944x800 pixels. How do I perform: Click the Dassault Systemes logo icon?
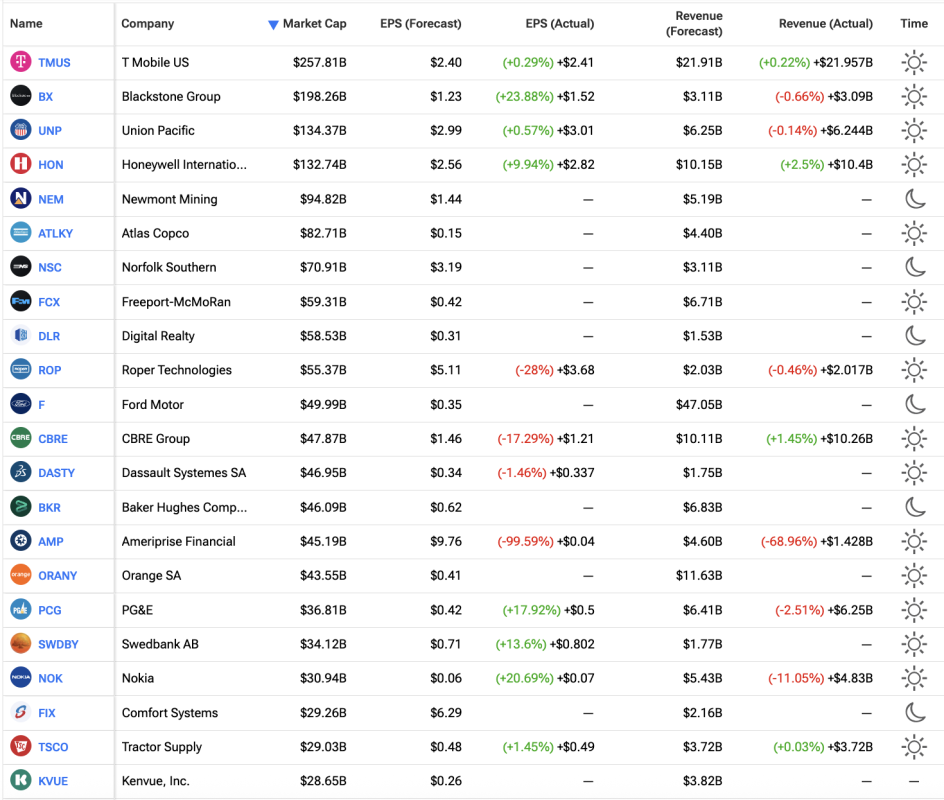(21, 473)
